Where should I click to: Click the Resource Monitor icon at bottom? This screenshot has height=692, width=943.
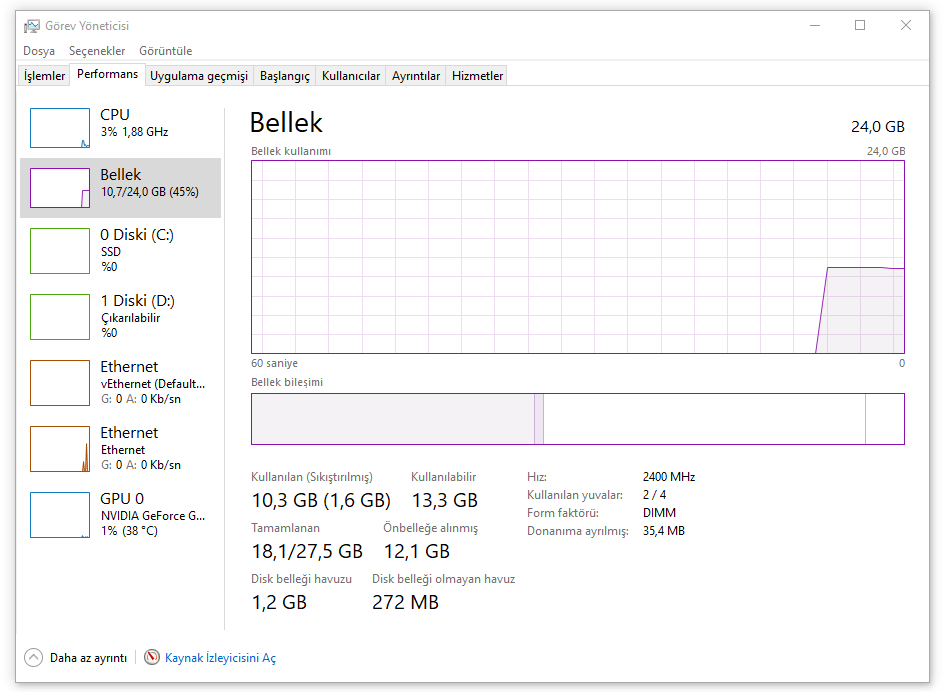pyautogui.click(x=152, y=658)
